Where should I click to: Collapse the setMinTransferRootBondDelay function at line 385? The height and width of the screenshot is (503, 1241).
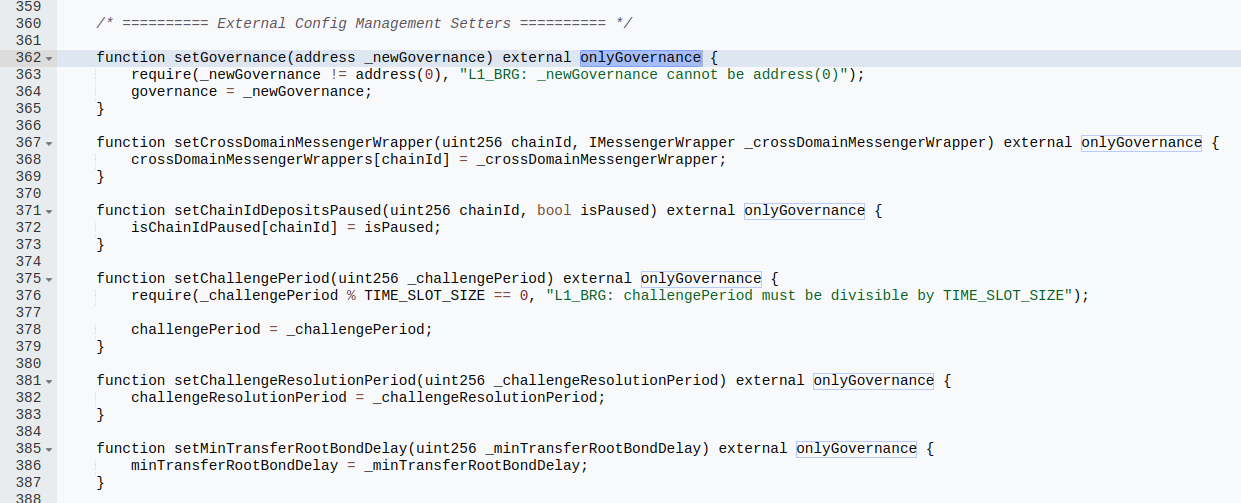coord(49,450)
